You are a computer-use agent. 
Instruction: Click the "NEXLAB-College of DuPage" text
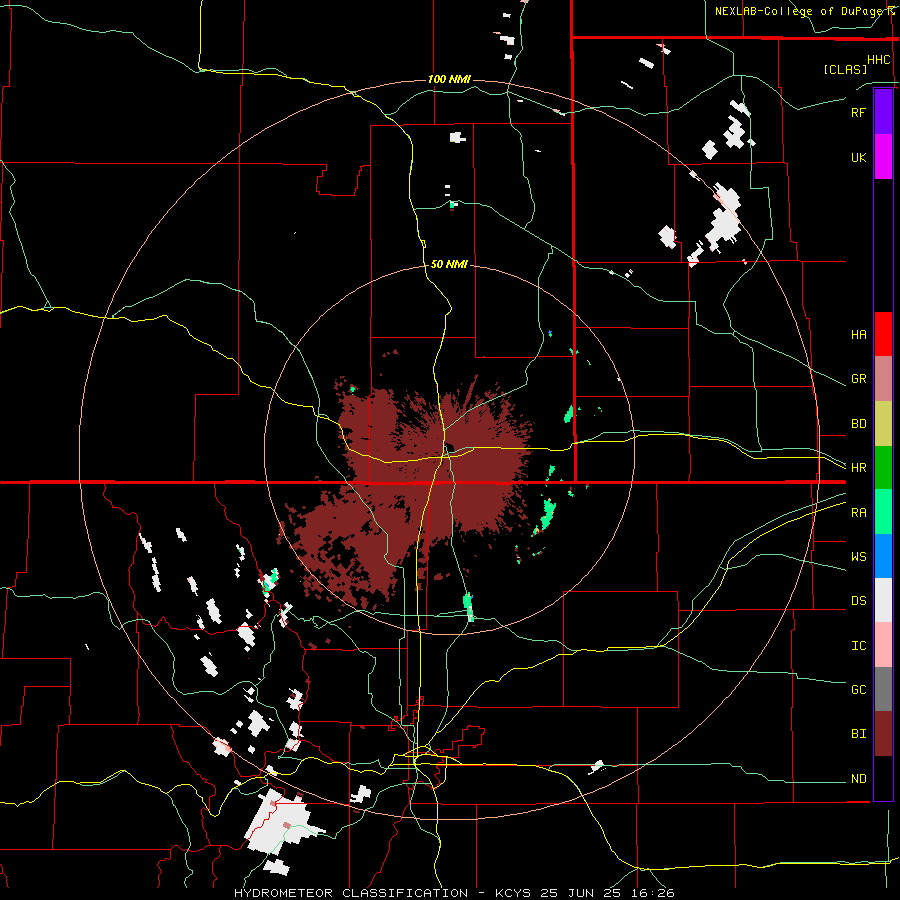pos(801,11)
